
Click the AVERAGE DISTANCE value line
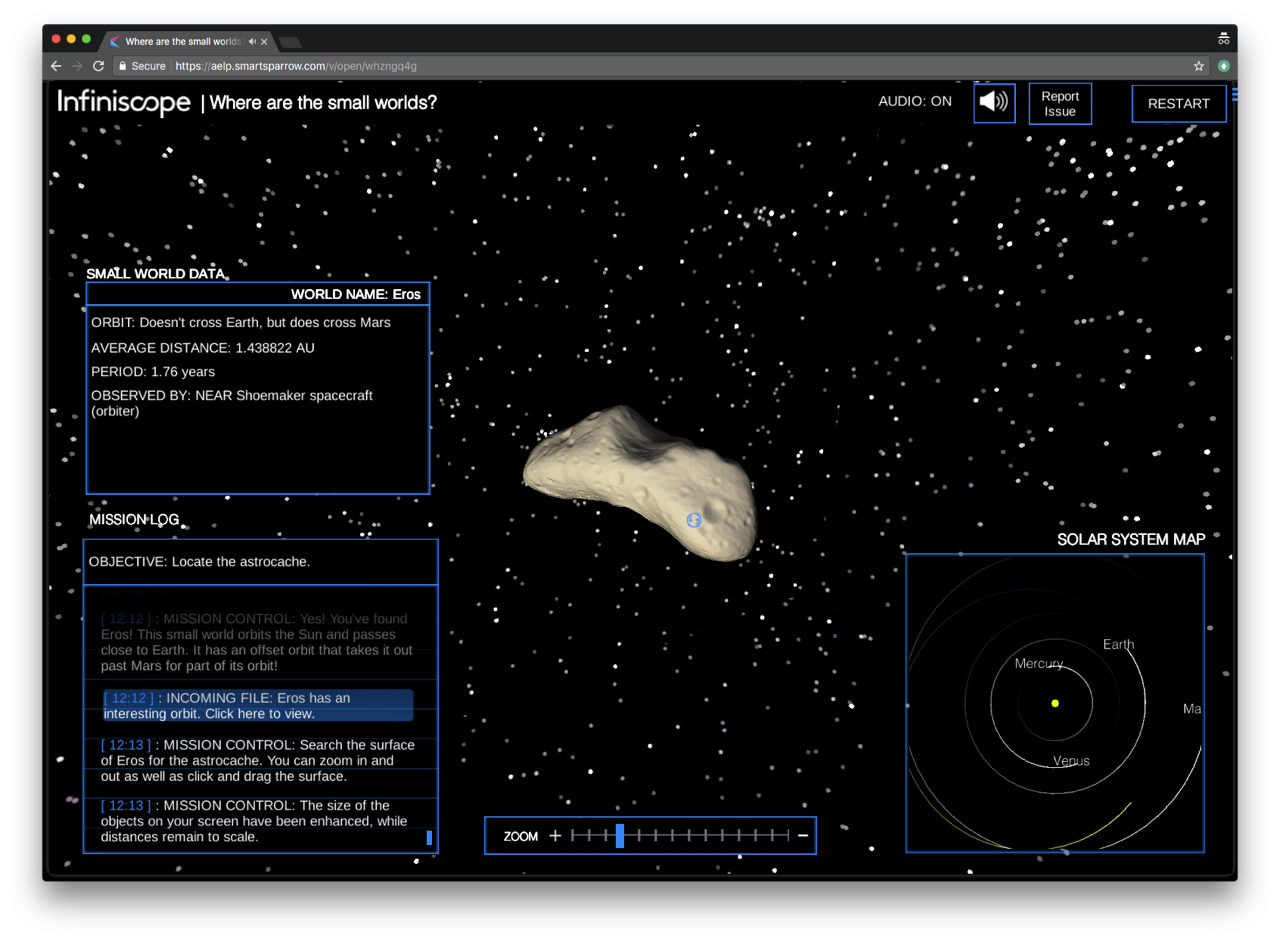[x=203, y=348]
